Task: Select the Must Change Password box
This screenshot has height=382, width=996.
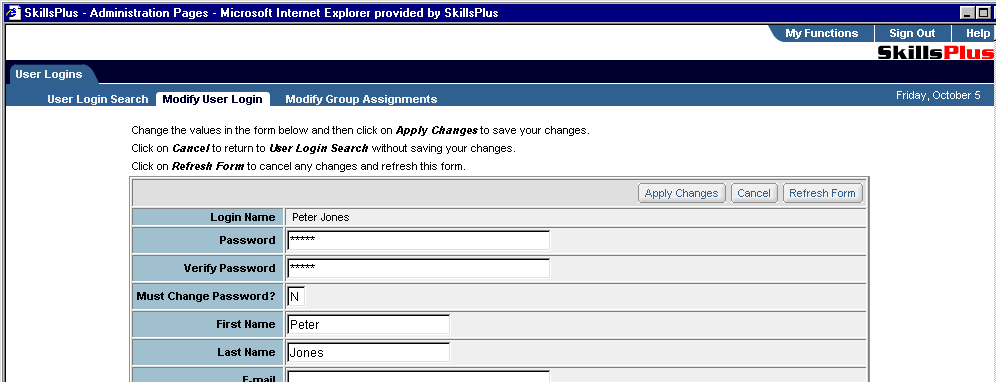Action: tap(296, 296)
